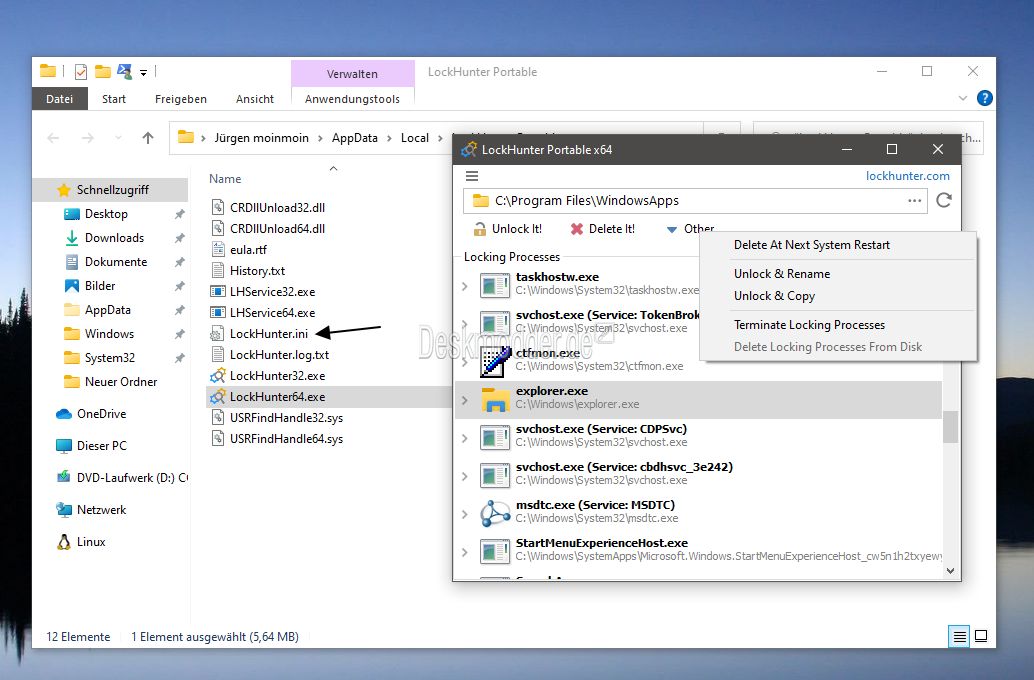Open Linux in navigation pane
Screen dimensions: 1034x680
(x=90, y=542)
